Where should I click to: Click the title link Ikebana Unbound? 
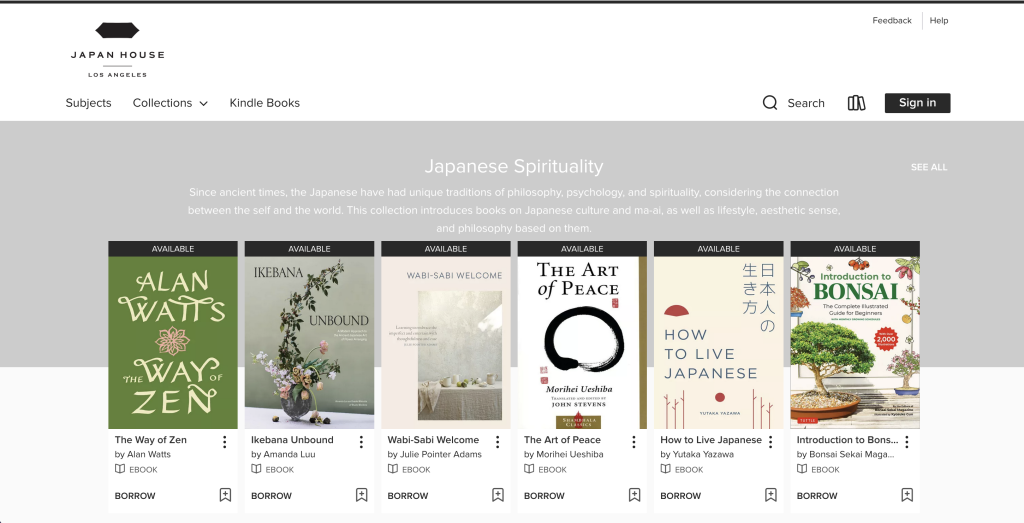point(292,439)
